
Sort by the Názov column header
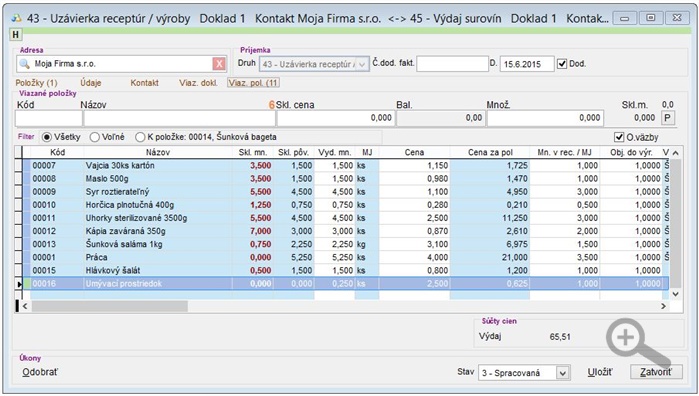(158, 153)
